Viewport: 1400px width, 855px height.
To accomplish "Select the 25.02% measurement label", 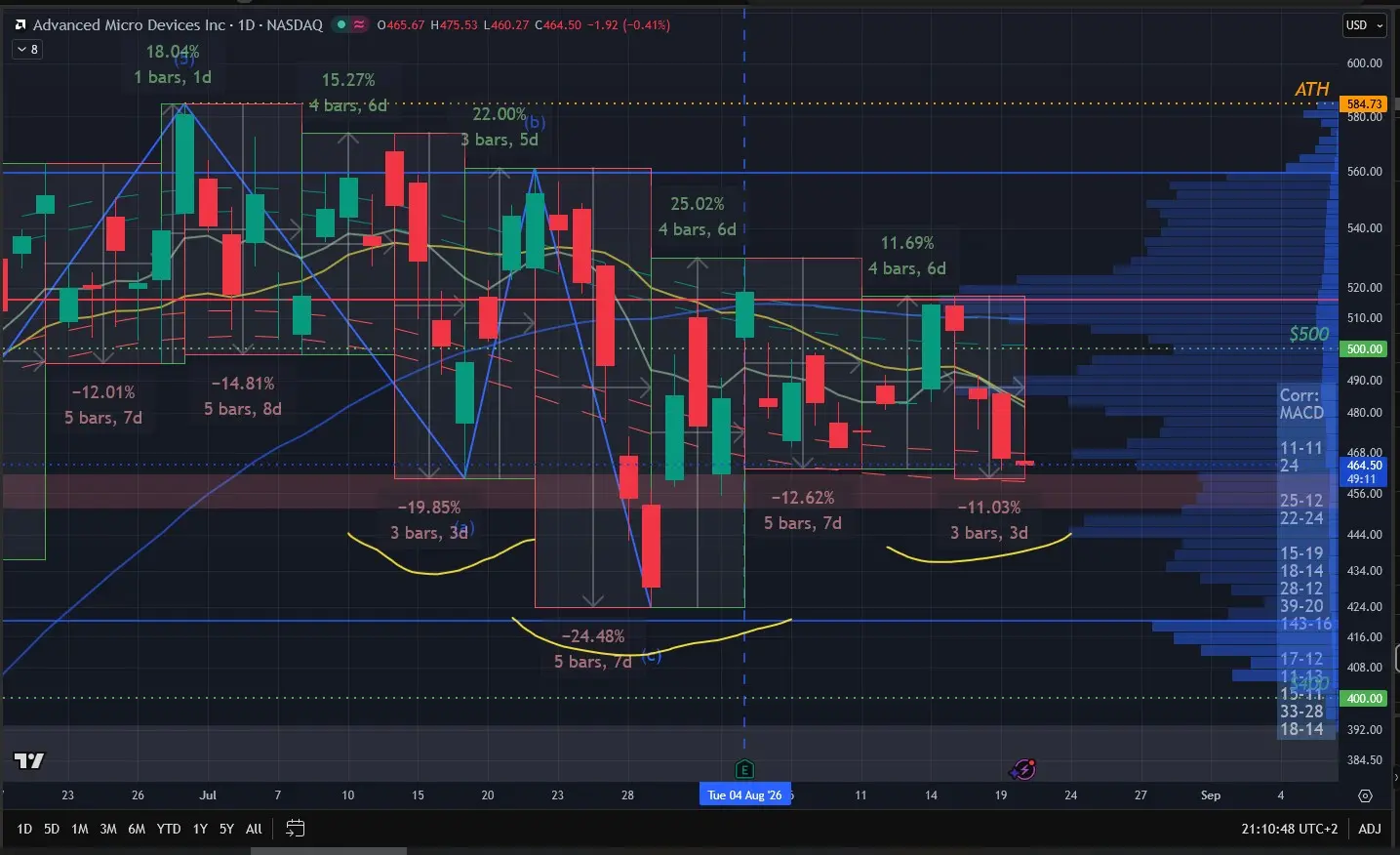I will (x=698, y=204).
